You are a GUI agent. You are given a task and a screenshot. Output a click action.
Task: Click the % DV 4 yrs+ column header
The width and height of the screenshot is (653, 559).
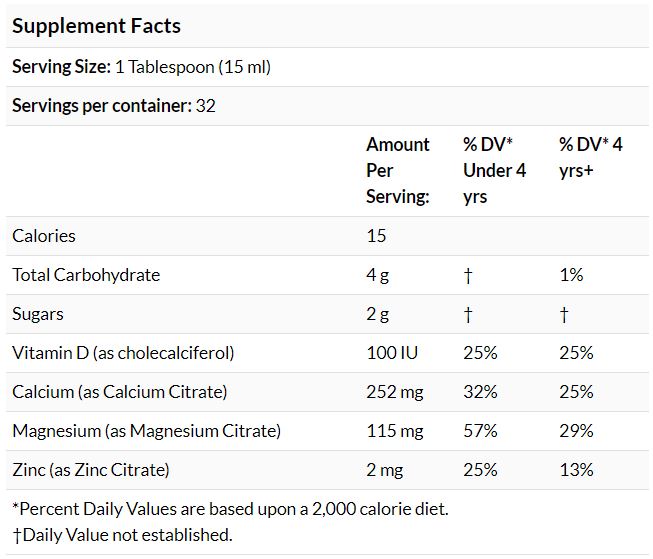tap(591, 157)
